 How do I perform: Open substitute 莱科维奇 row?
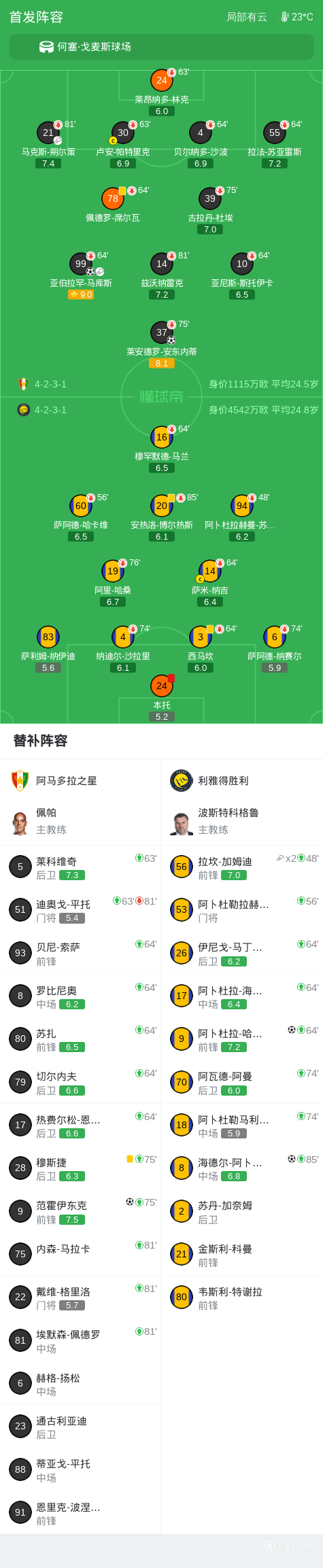tap(81, 867)
